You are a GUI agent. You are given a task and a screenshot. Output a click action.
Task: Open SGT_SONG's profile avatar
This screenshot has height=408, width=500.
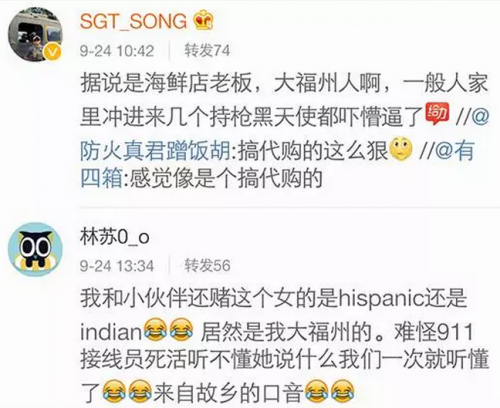35,34
